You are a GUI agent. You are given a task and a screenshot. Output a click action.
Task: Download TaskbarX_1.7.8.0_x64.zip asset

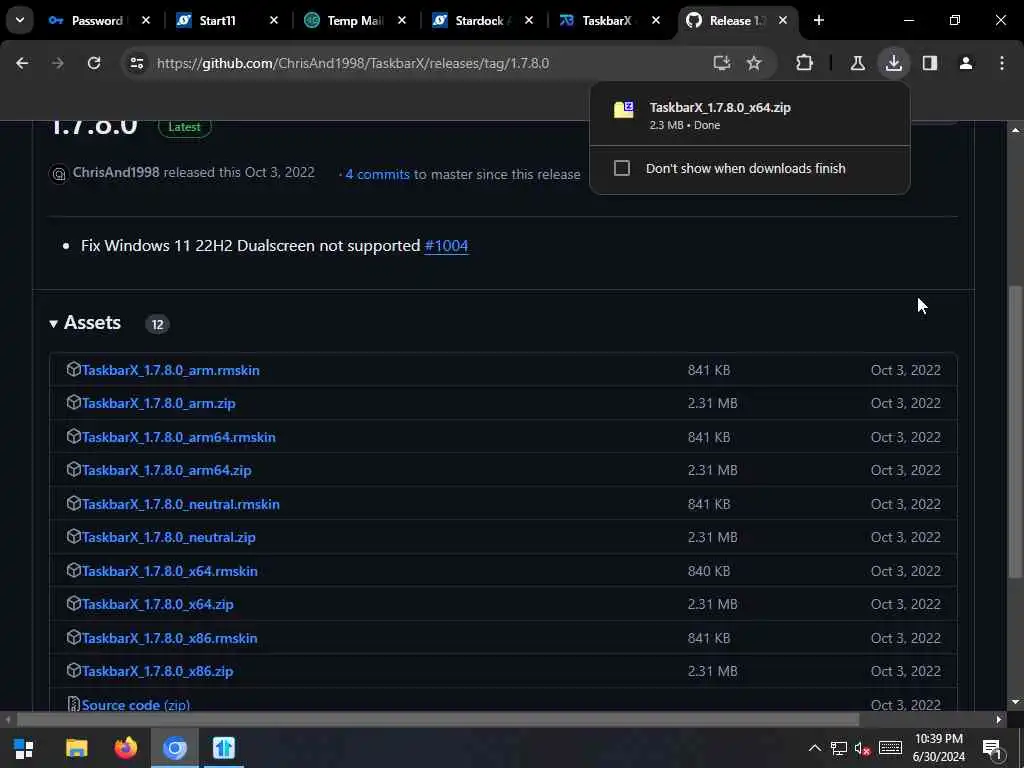click(157, 605)
